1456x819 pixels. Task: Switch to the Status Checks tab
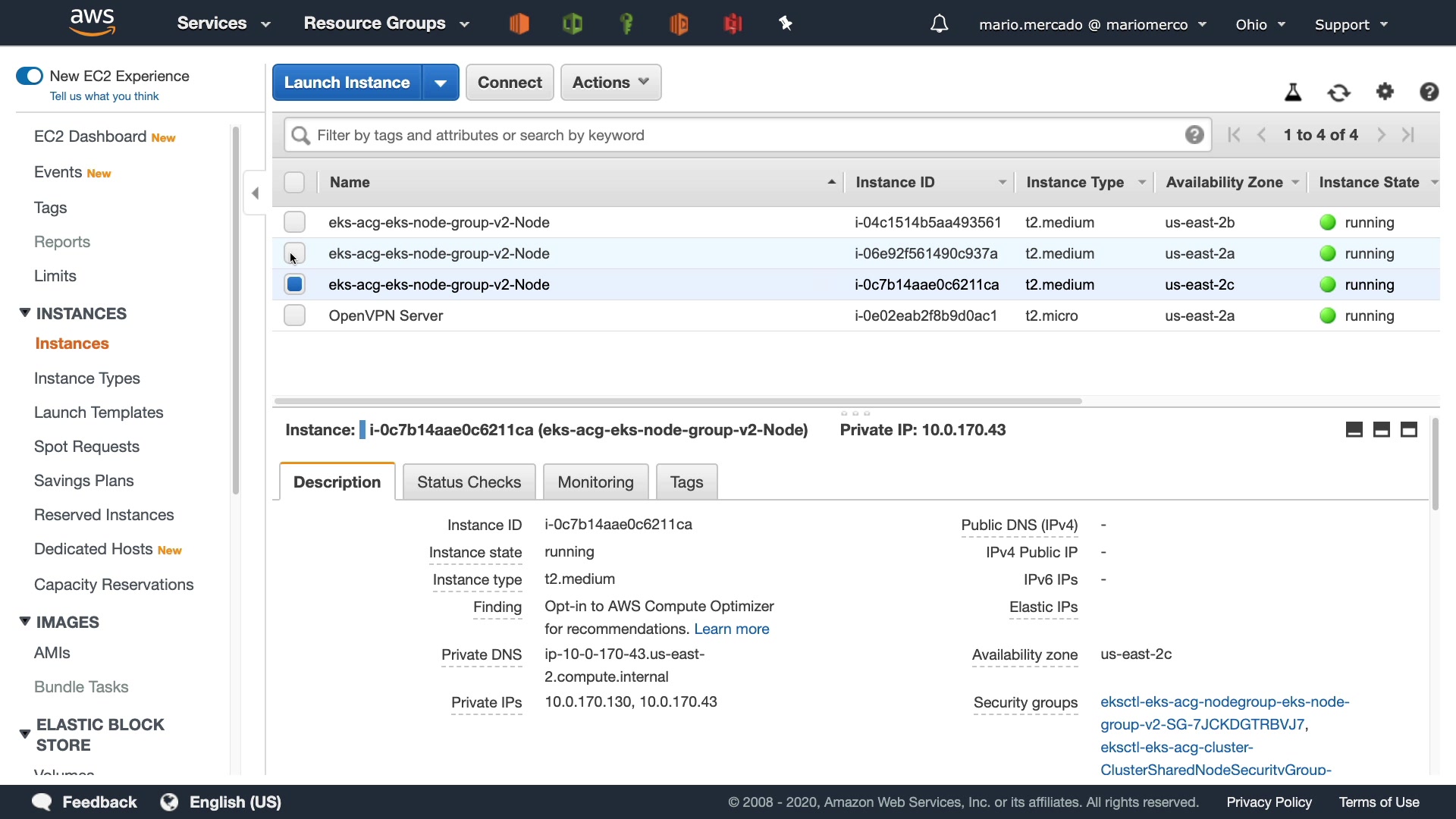click(x=469, y=482)
